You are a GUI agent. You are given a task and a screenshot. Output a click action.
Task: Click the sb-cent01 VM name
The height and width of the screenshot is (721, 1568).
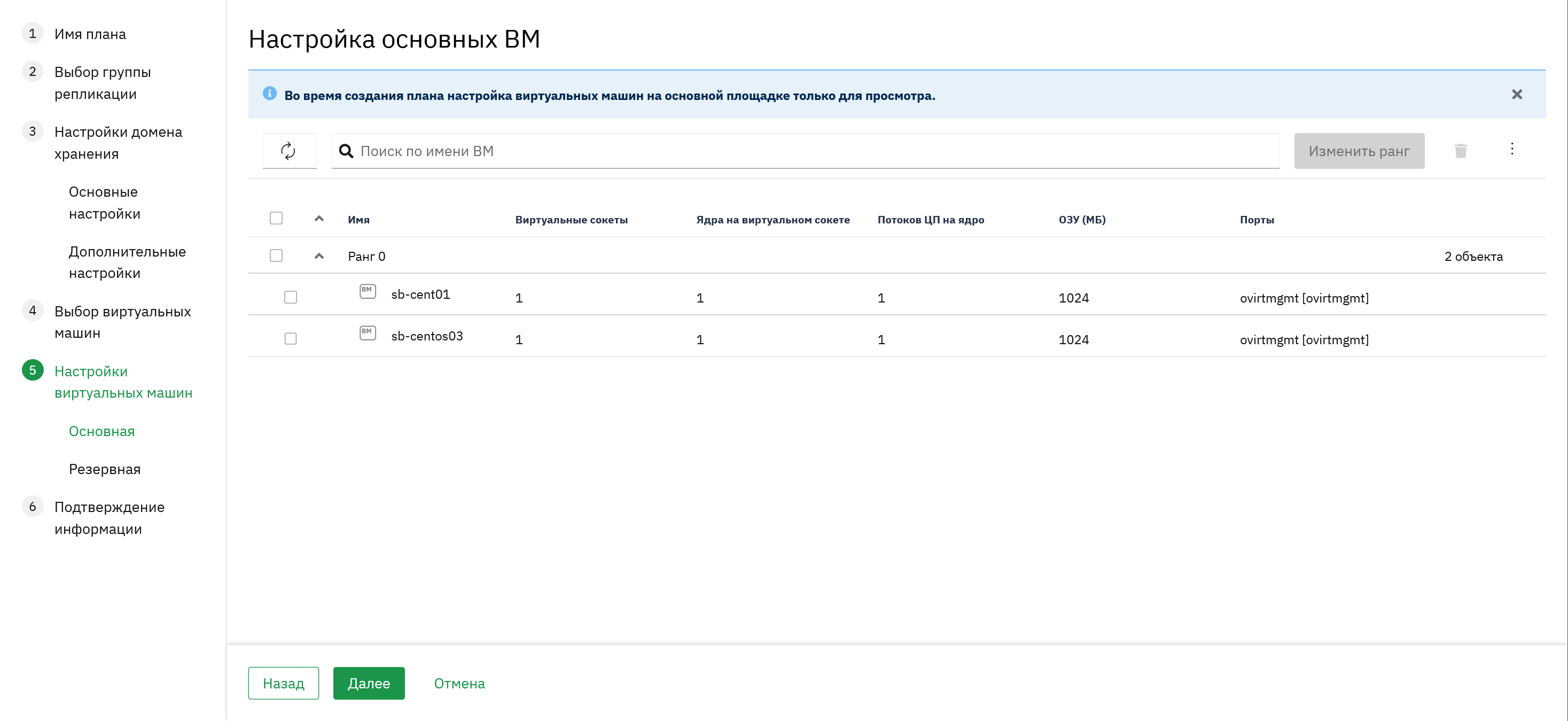click(x=420, y=294)
